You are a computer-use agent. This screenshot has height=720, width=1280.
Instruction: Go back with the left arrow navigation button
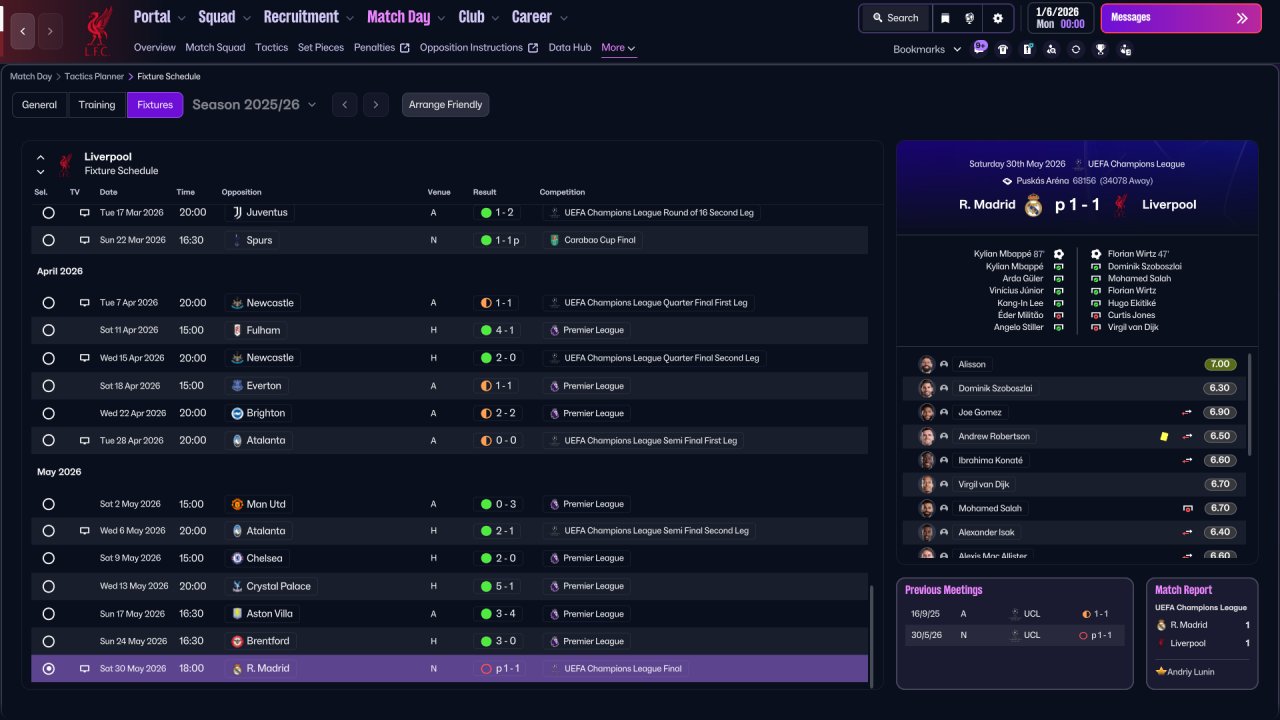click(23, 31)
